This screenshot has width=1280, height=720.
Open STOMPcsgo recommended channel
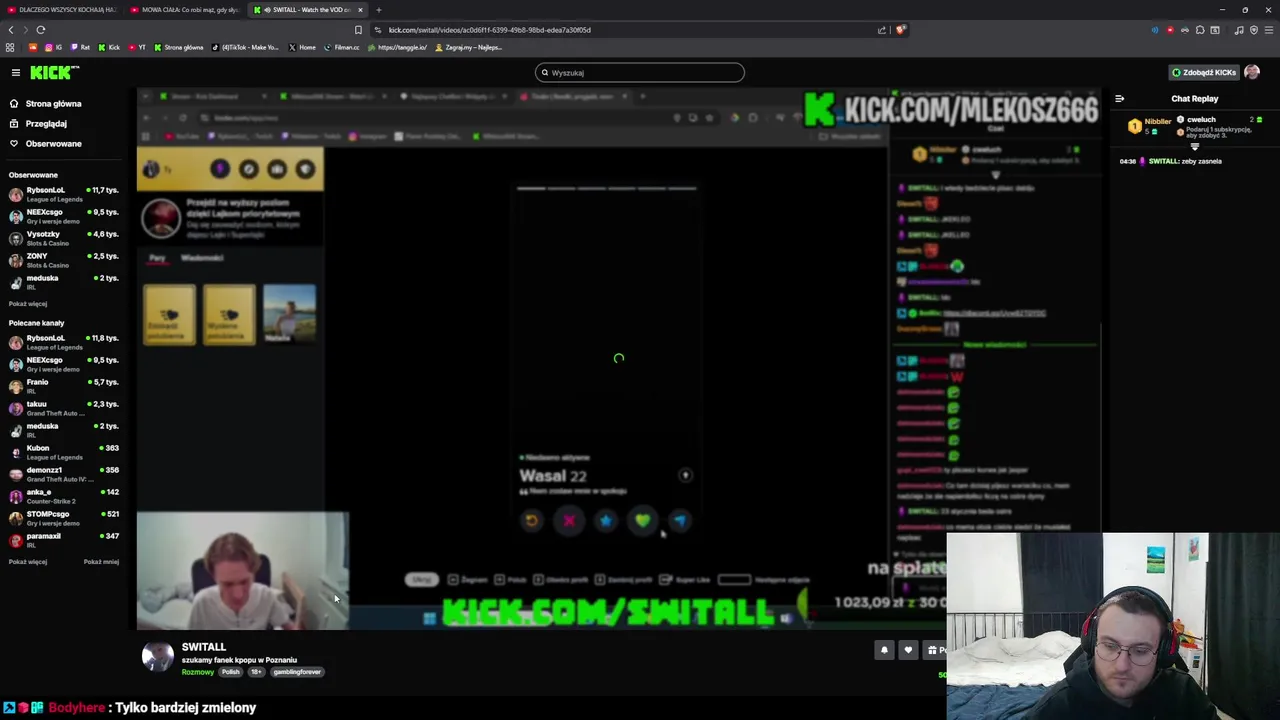click(x=63, y=518)
